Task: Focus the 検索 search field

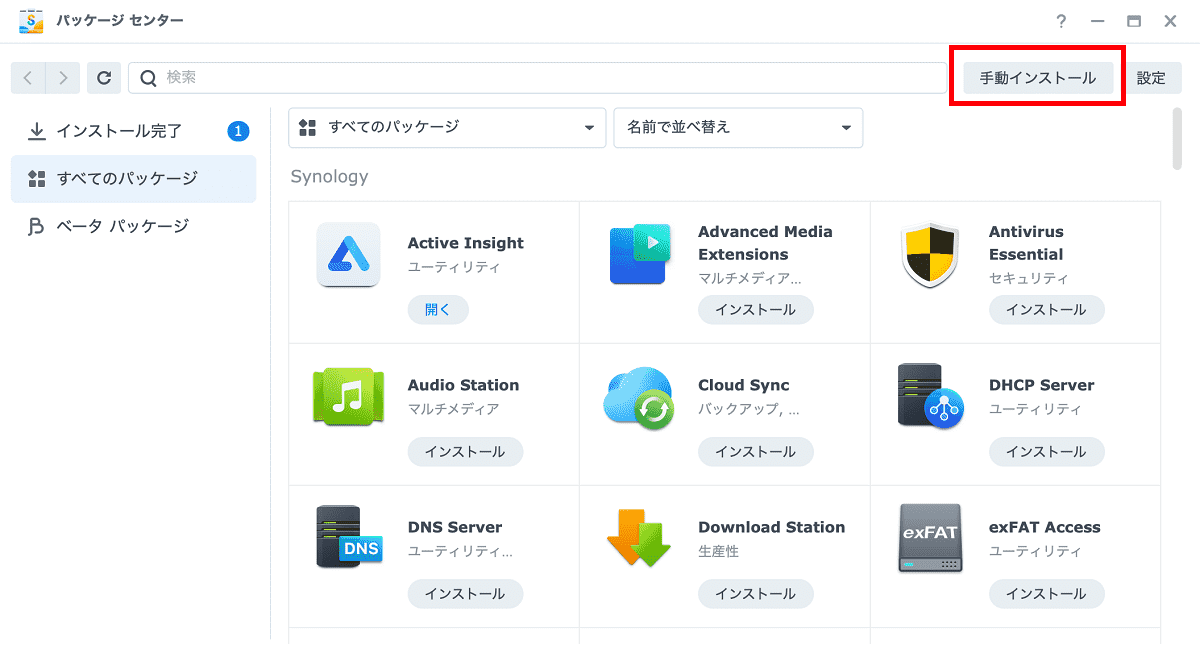Action: [x=537, y=78]
